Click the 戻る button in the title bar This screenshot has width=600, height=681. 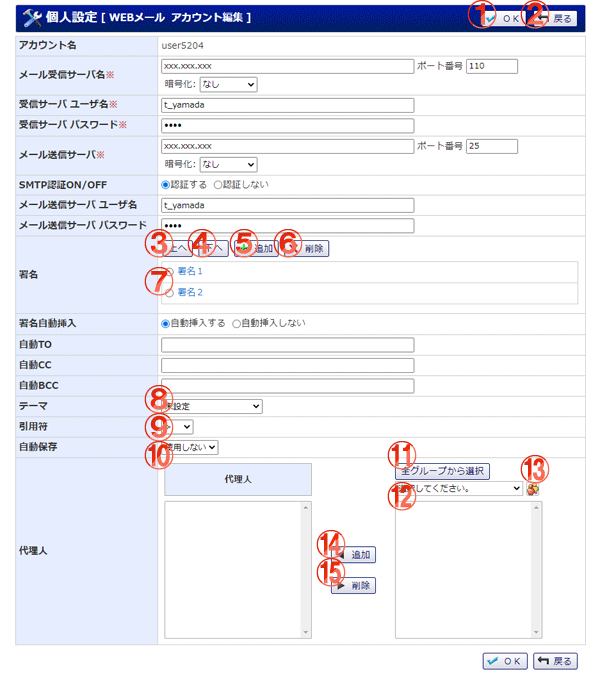point(555,19)
